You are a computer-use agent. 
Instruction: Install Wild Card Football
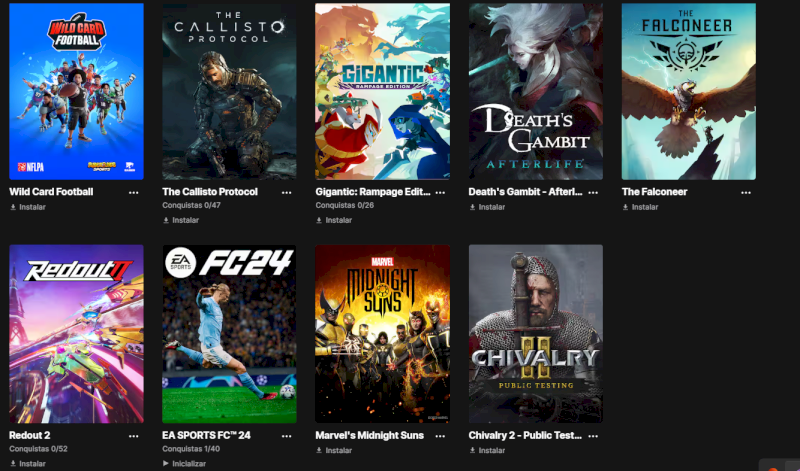point(28,207)
